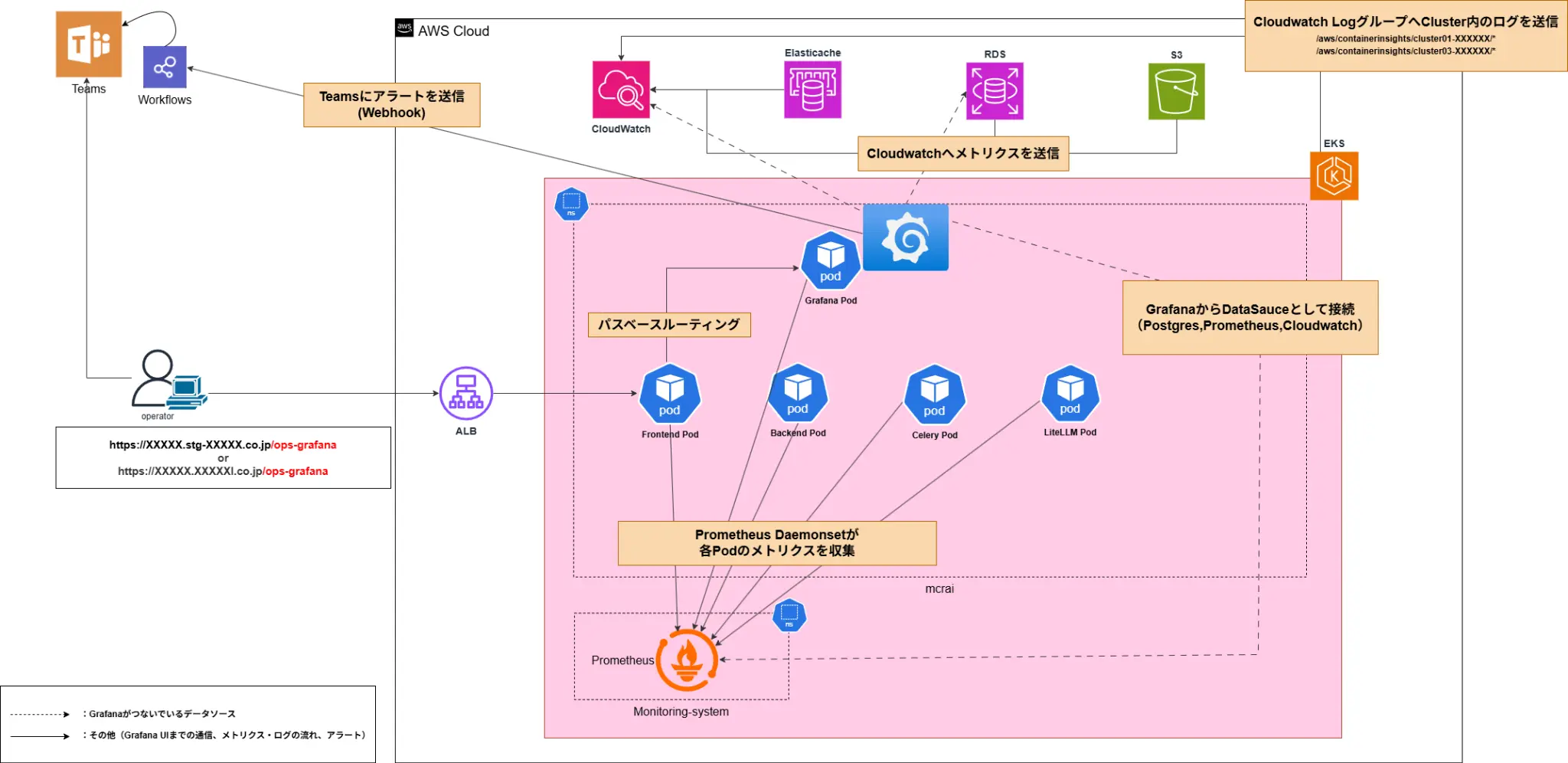Screen dimensions: 1568x763
Task: Select the Frontend Pod icon
Action: [668, 394]
